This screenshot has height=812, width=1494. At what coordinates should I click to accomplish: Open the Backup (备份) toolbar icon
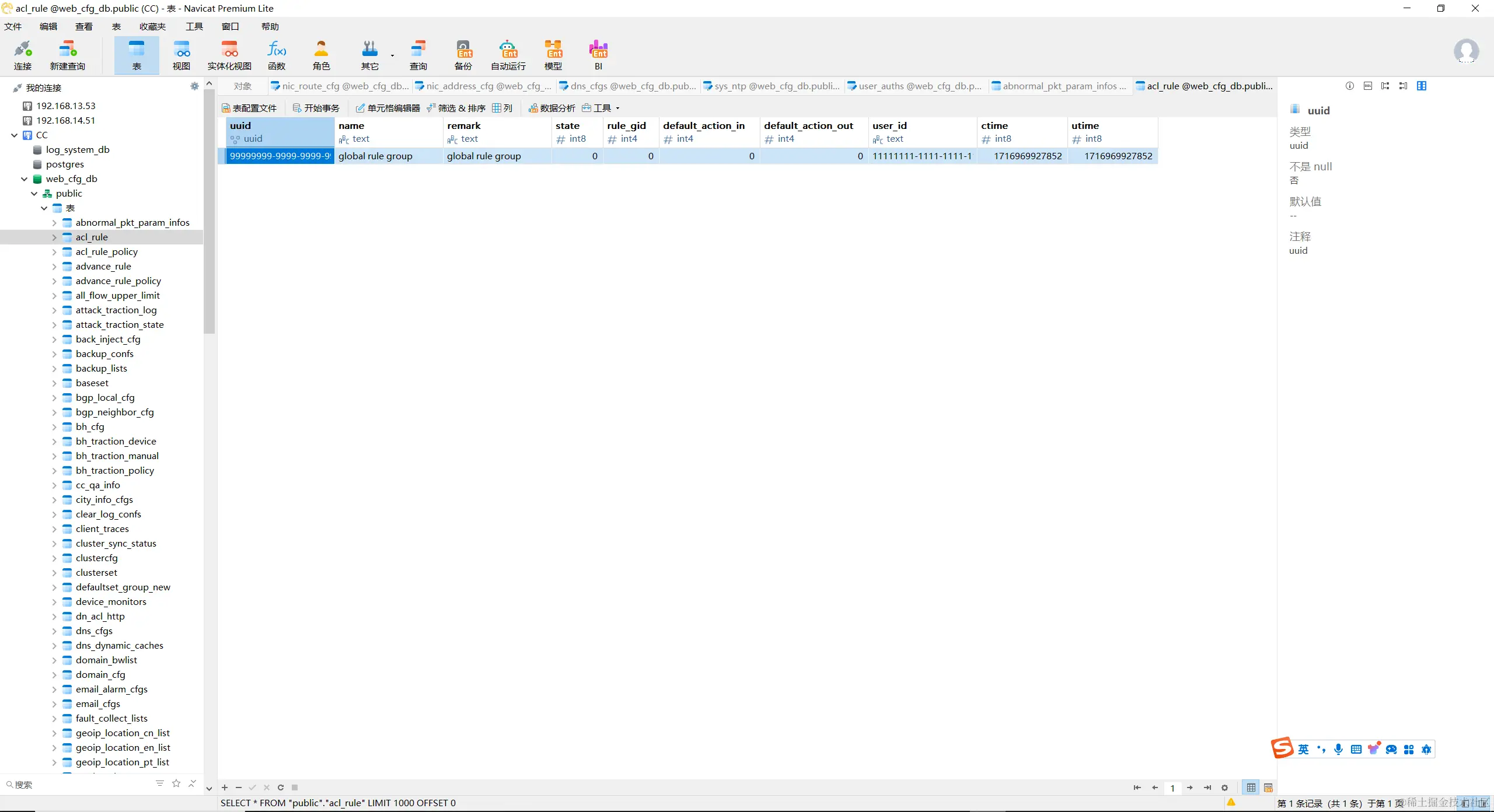pyautogui.click(x=463, y=55)
